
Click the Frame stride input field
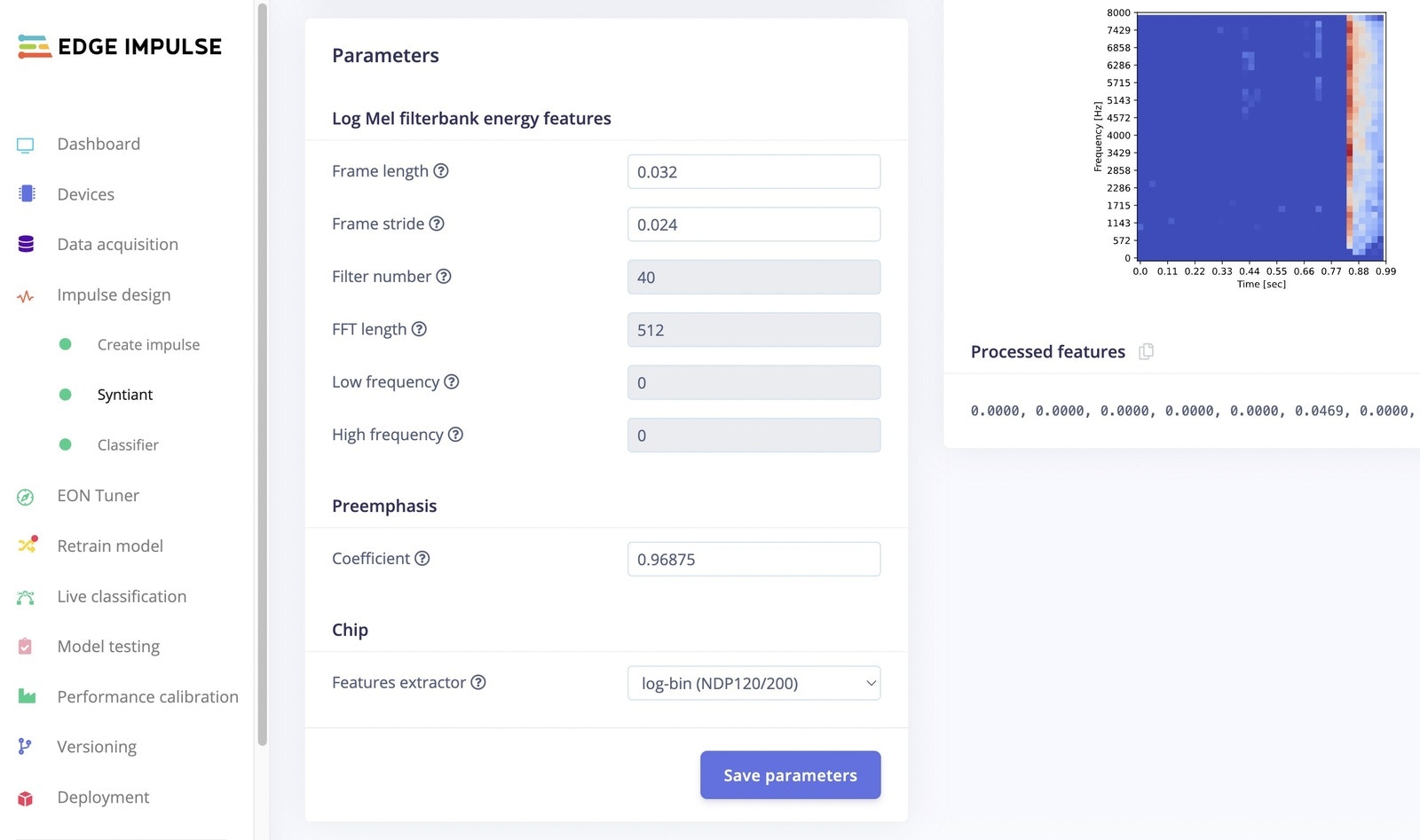(754, 224)
